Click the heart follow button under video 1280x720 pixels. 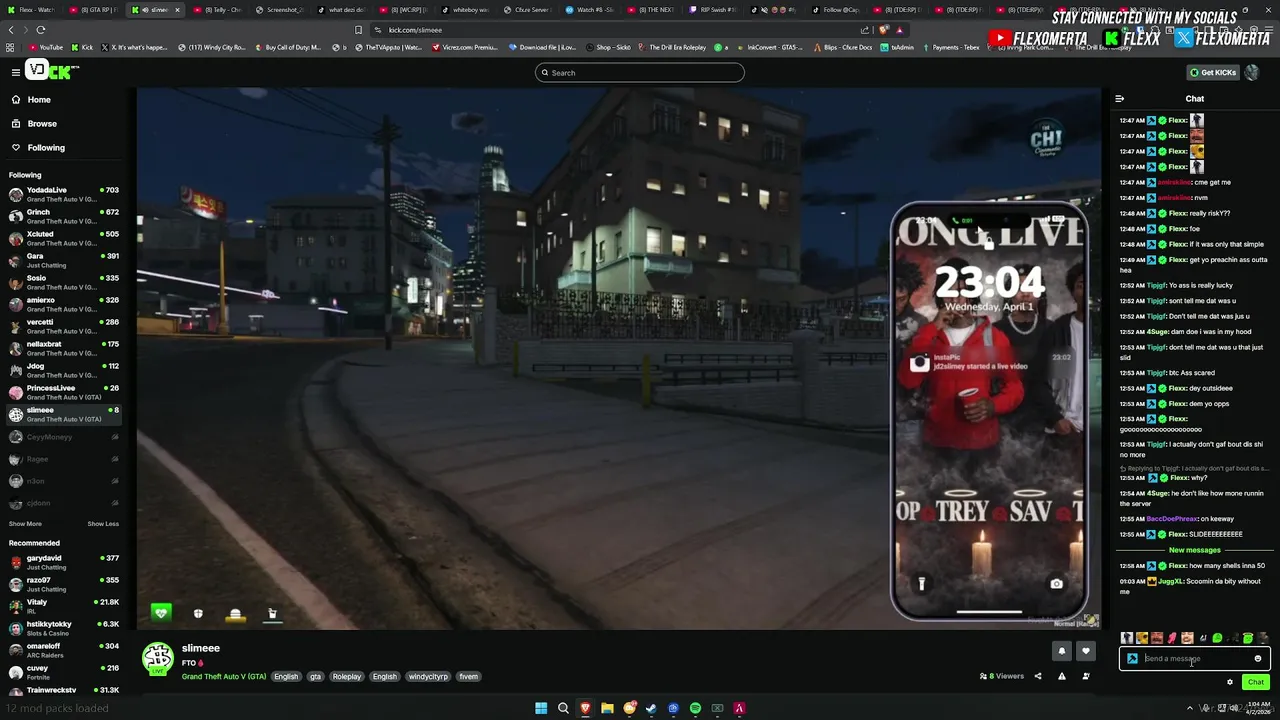pyautogui.click(x=1086, y=651)
